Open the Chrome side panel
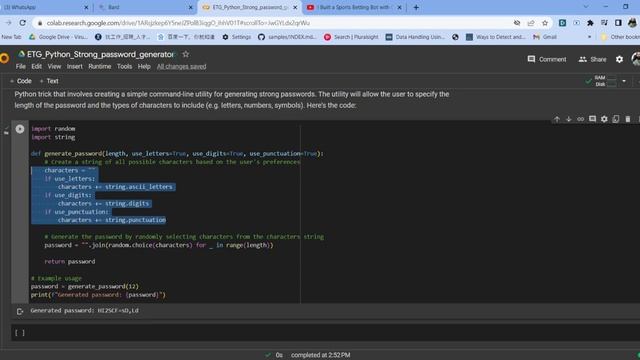The height and width of the screenshot is (360, 640). [618, 23]
